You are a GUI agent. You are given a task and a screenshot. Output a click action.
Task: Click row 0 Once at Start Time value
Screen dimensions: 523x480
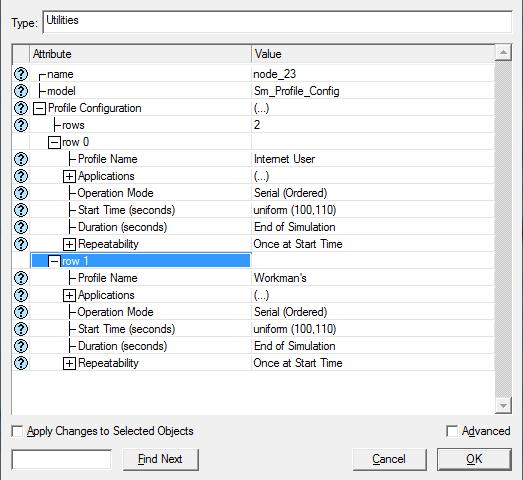(x=298, y=244)
